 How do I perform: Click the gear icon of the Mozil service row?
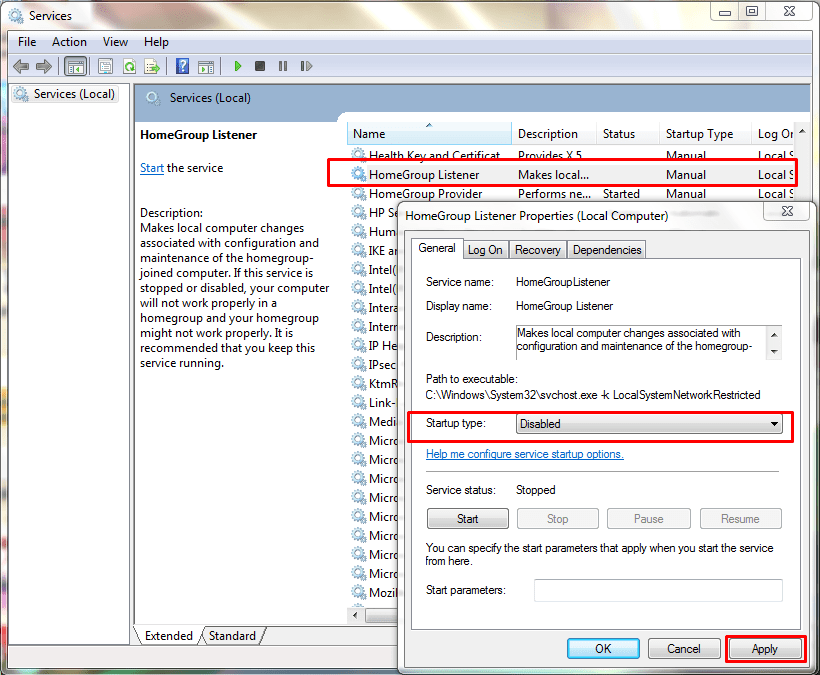[359, 592]
